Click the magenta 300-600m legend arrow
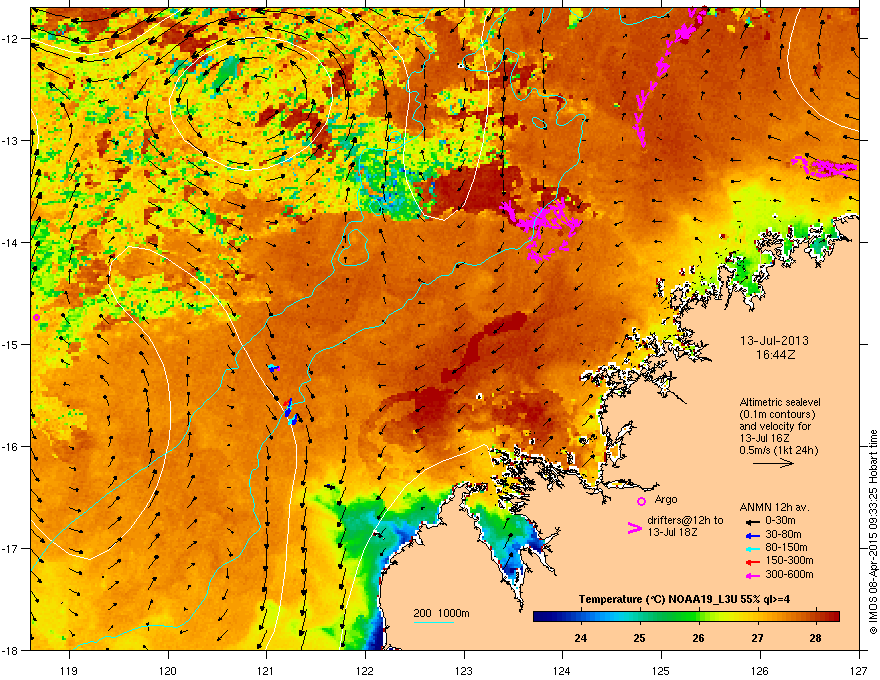The image size is (880, 680). 751,575
